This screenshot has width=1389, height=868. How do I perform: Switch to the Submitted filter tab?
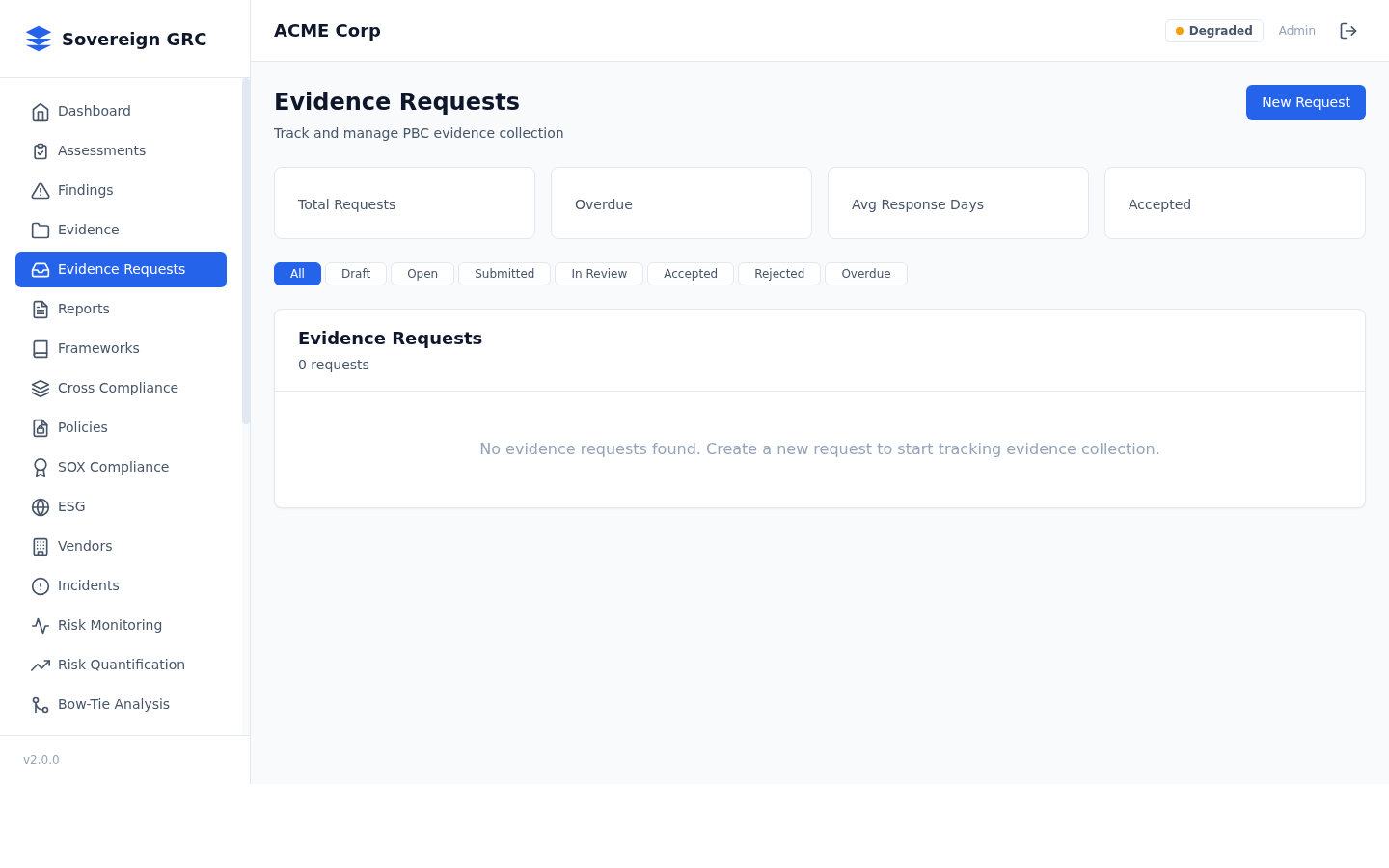pos(504,274)
